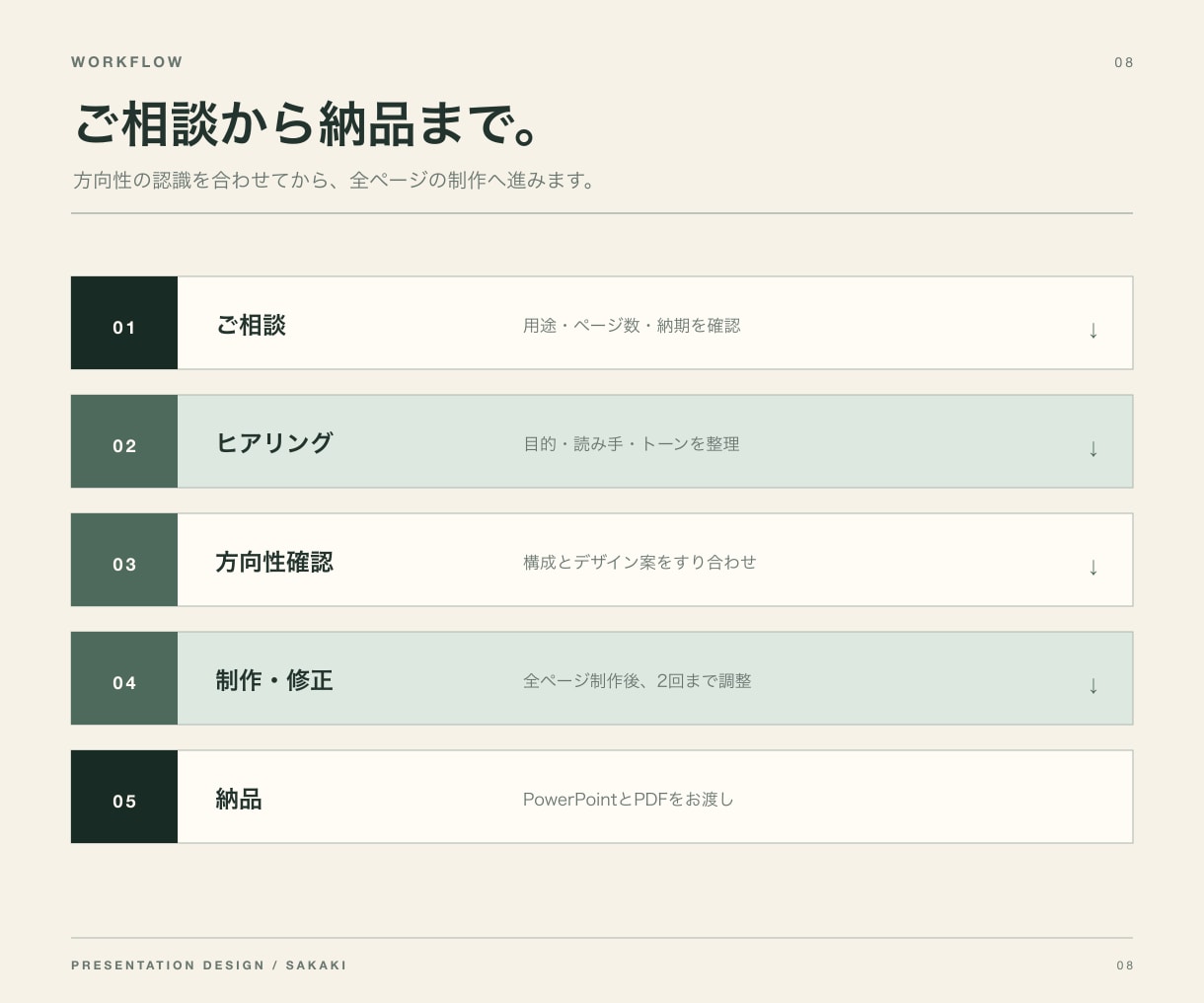Click the subtitle beginning 方向性の認識を合わせてから

335,181
